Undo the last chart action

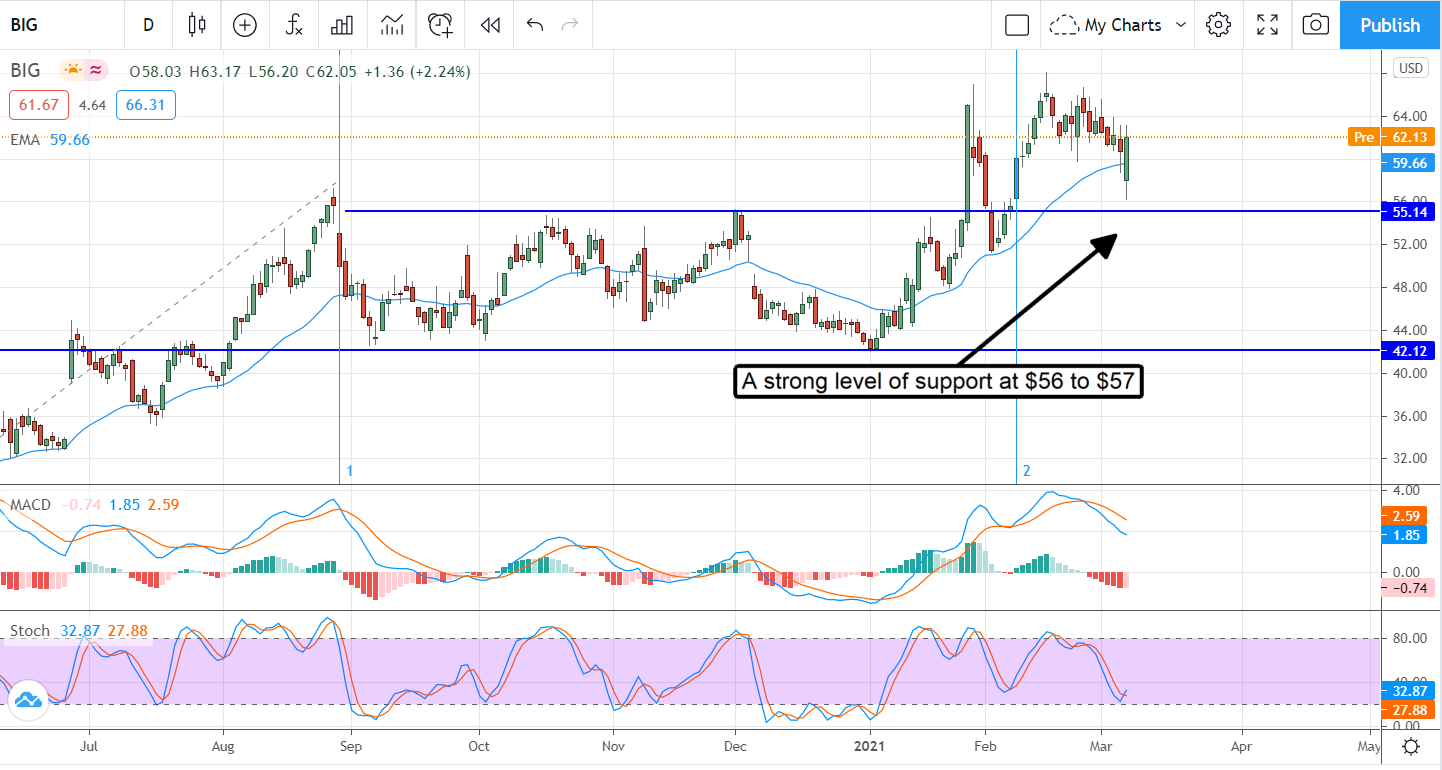535,25
